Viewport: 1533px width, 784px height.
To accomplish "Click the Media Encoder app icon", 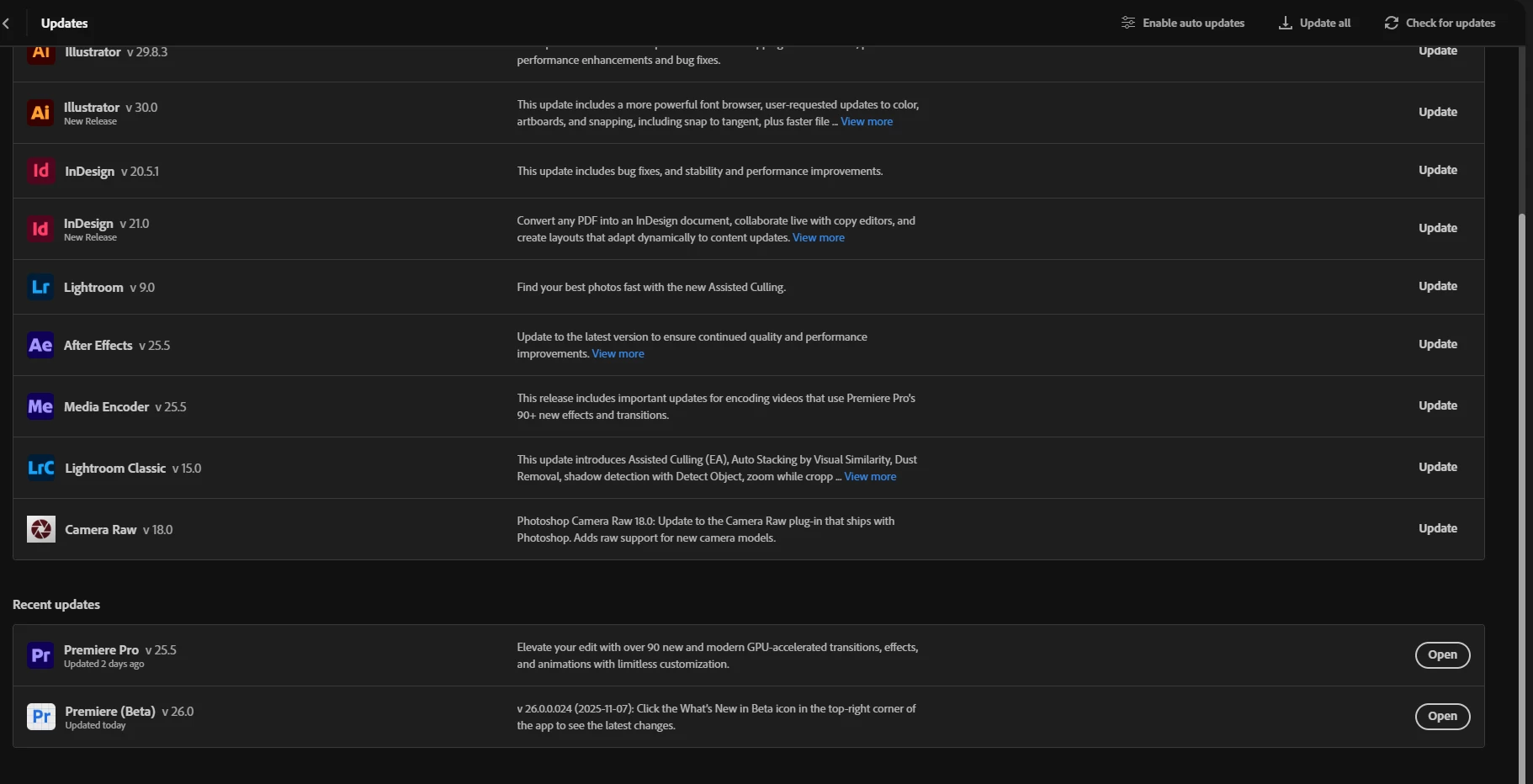I will (x=40, y=406).
